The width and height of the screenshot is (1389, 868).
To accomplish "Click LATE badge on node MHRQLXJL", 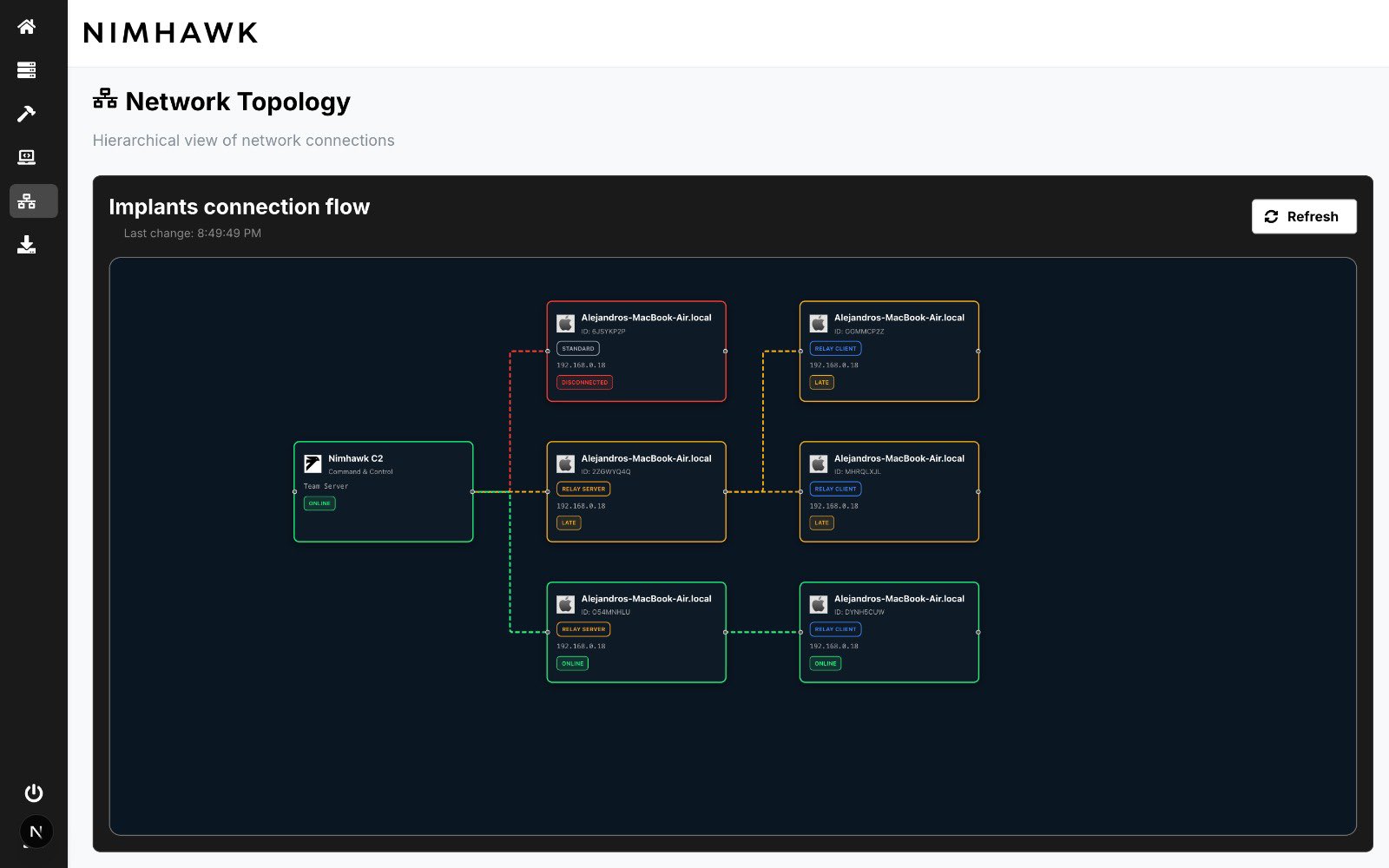I will [x=822, y=523].
